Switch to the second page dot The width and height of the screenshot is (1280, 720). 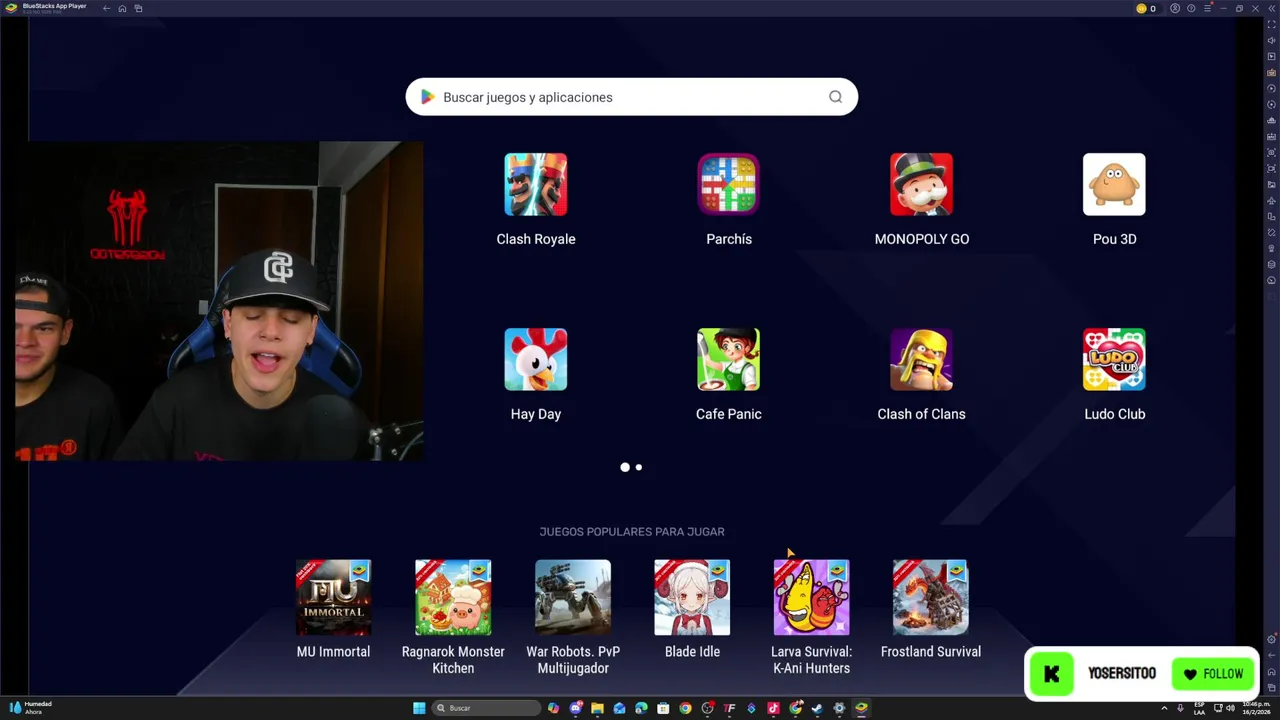(x=639, y=467)
